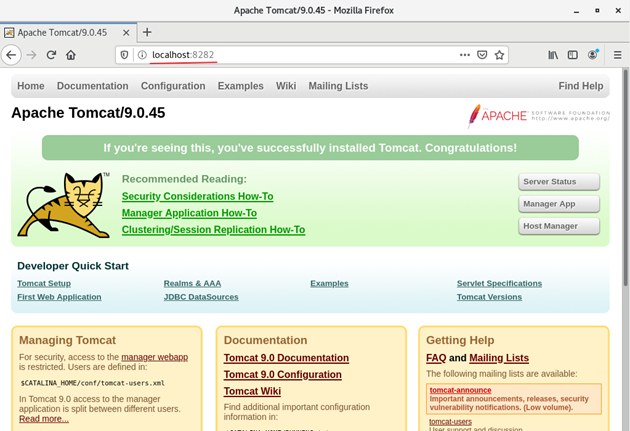Open the browser home page icon
Screen dimensions: 630x431
tap(71, 55)
